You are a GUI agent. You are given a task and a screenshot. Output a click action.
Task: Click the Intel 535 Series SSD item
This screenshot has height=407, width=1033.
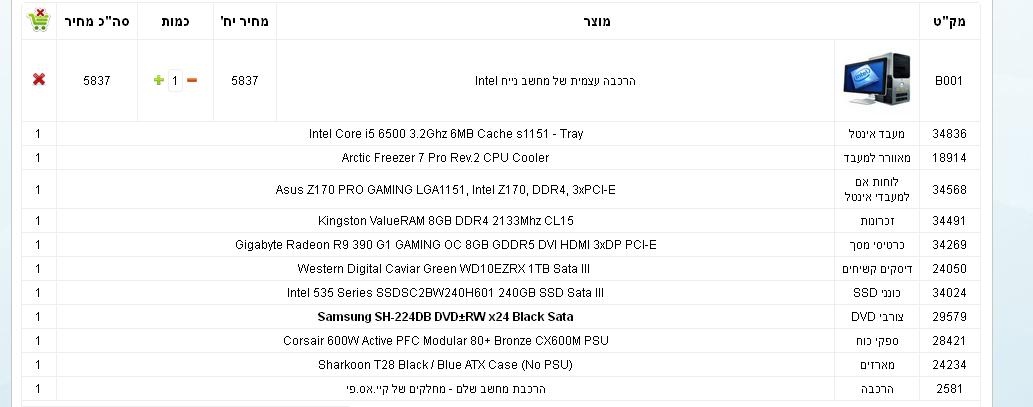click(445, 292)
